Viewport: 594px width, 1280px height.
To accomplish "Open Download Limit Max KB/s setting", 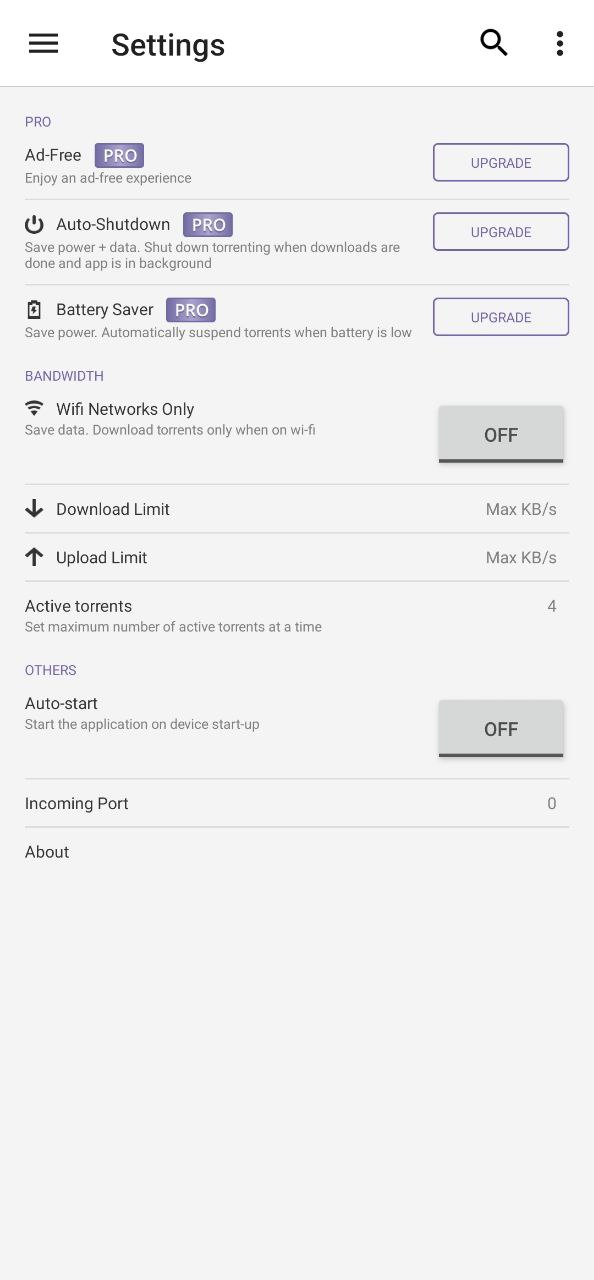I will tap(521, 509).
